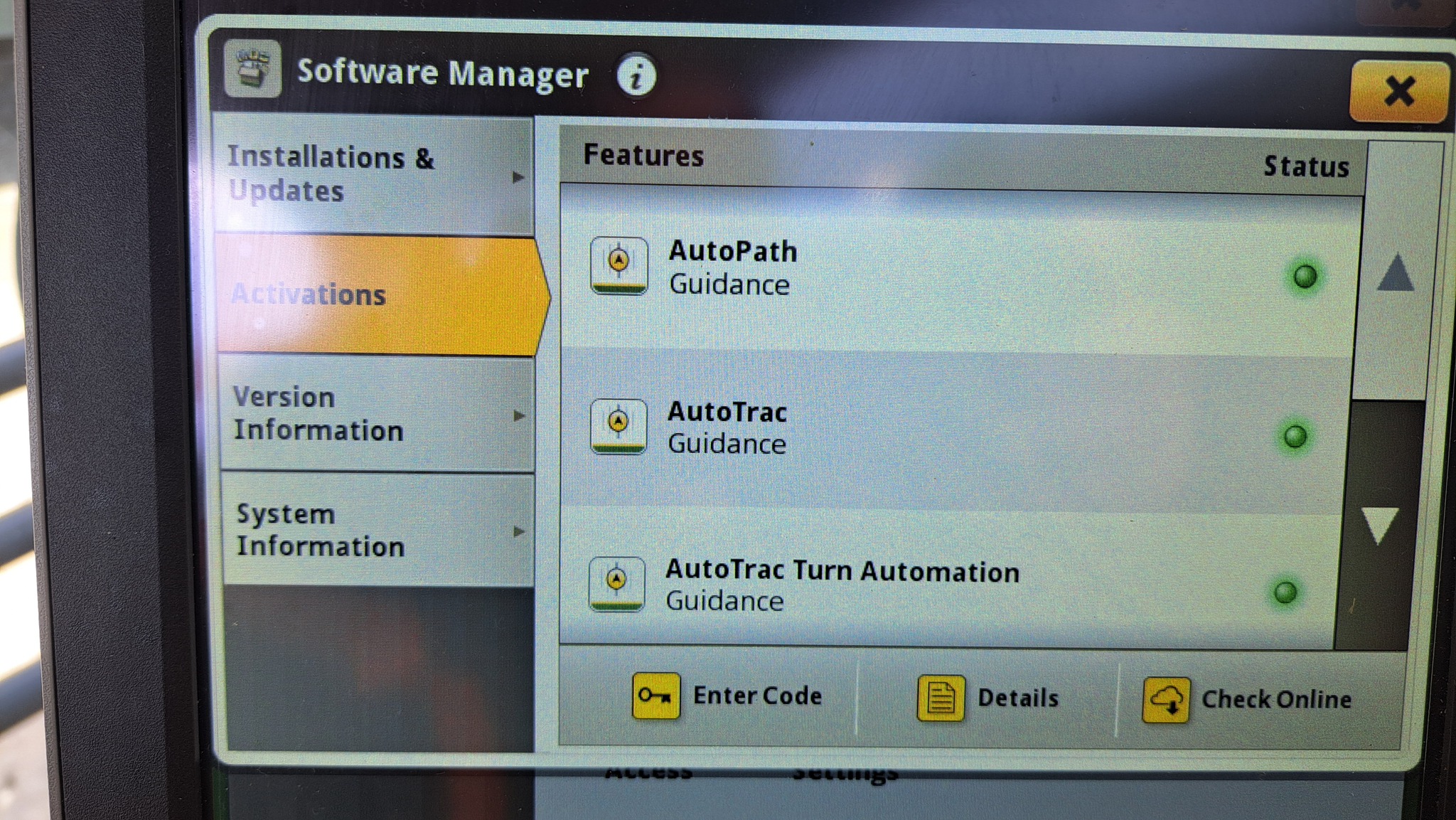The image size is (1456, 820).
Task: Click Guidance text under AutoPath
Action: point(729,284)
